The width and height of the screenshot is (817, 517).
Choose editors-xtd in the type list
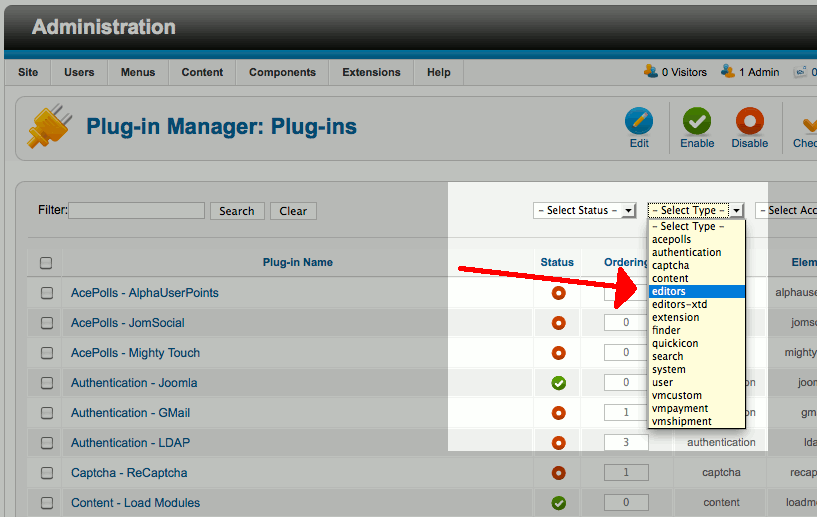pos(697,304)
